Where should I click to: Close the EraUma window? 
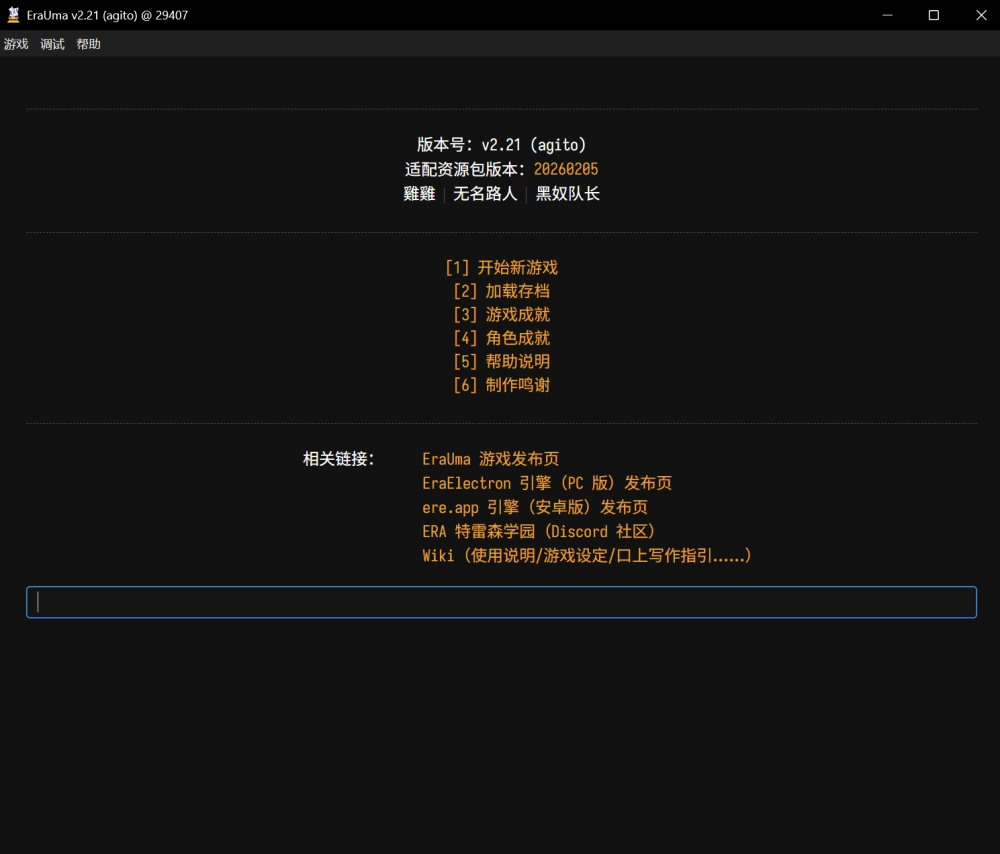981,15
